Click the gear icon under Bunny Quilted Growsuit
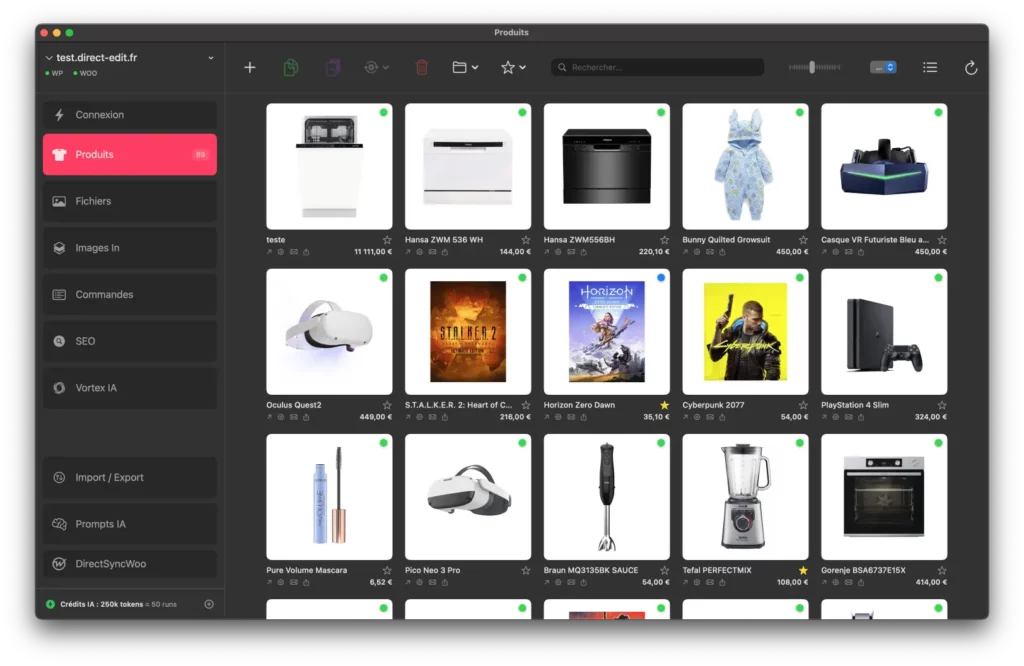This screenshot has height=666, width=1024. [697, 252]
